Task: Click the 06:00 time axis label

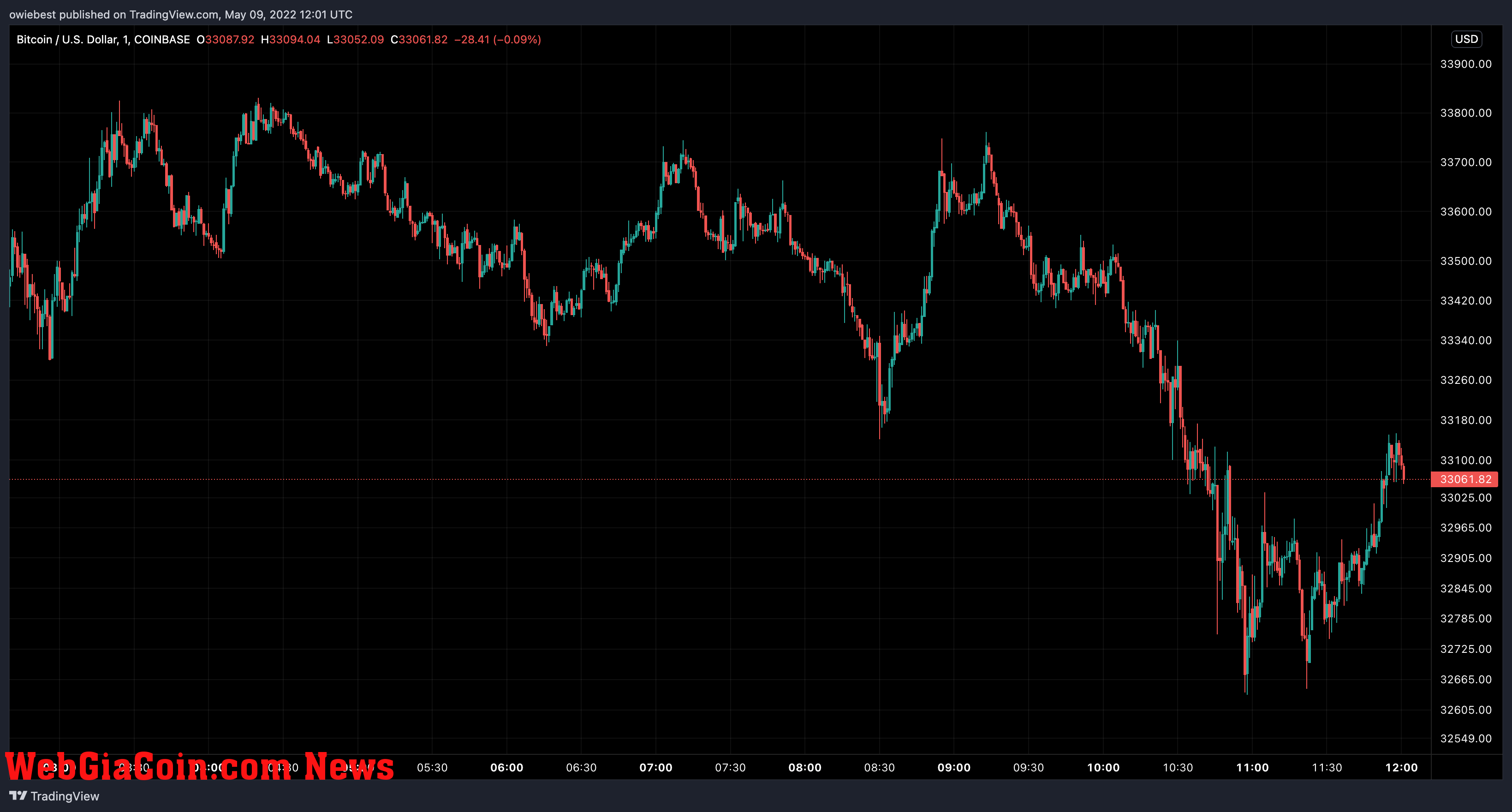Action: tap(506, 767)
